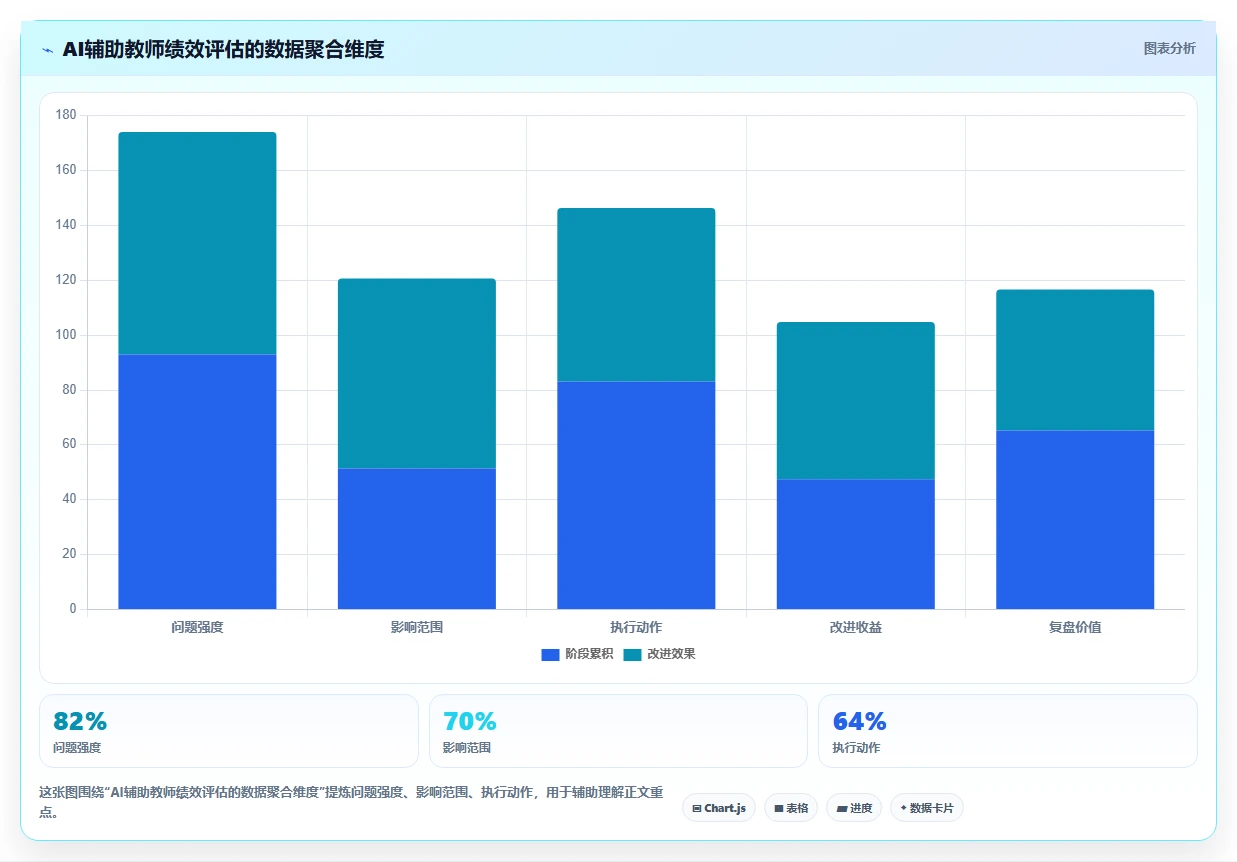Click the 数据卡片 tag button
This screenshot has width=1237, height=862.
coord(926,808)
